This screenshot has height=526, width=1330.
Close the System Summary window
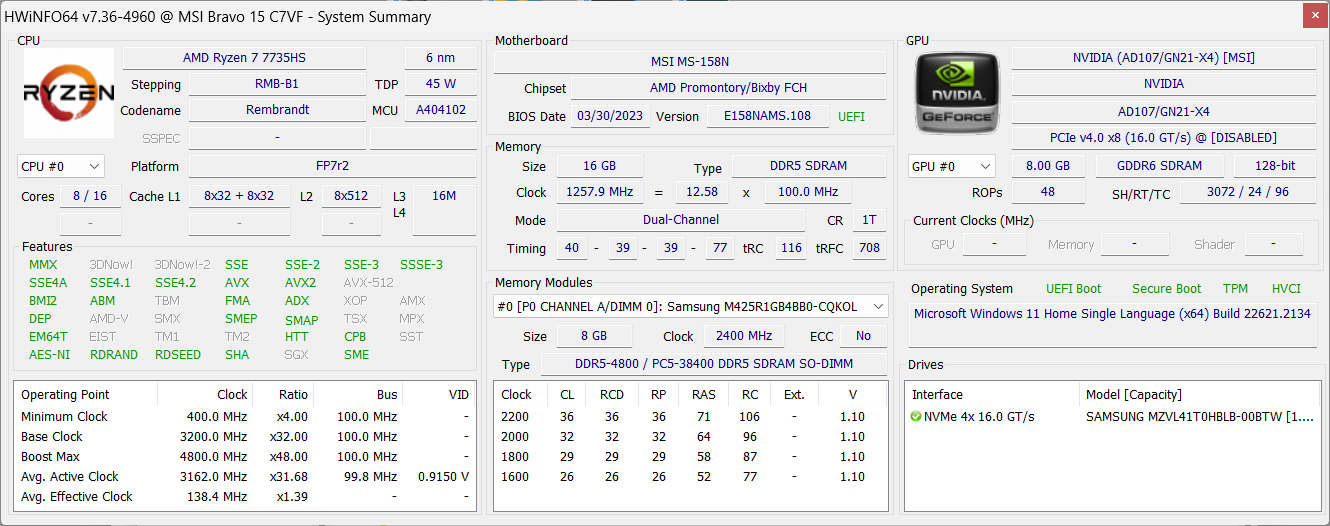tap(1316, 15)
